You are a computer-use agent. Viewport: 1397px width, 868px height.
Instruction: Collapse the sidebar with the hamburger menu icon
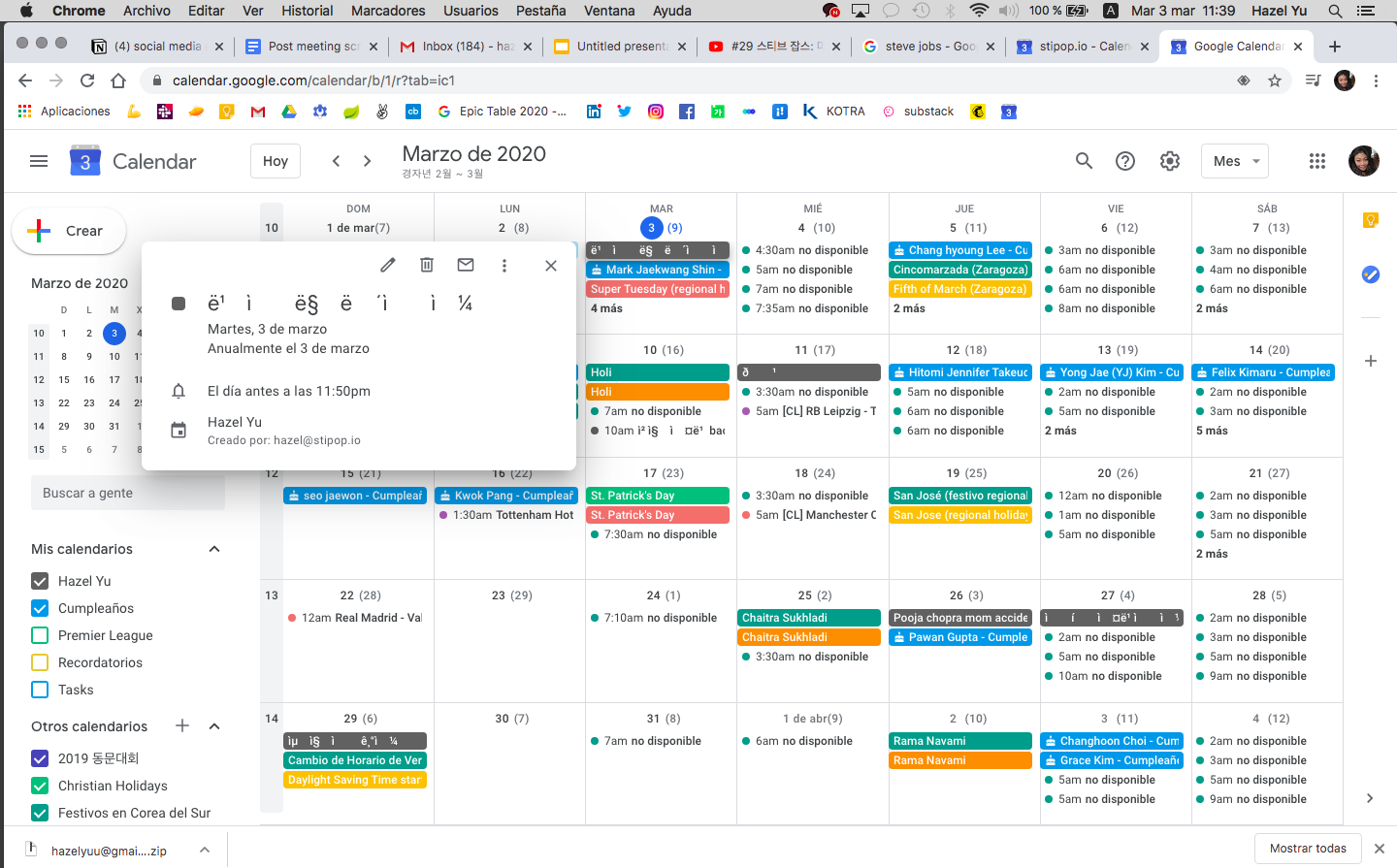click(x=39, y=161)
